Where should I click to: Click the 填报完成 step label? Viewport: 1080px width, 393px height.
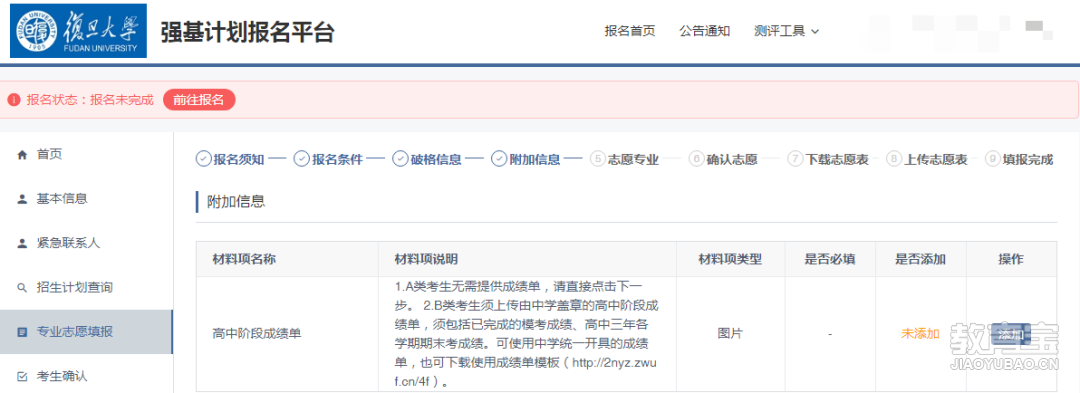point(1028,160)
